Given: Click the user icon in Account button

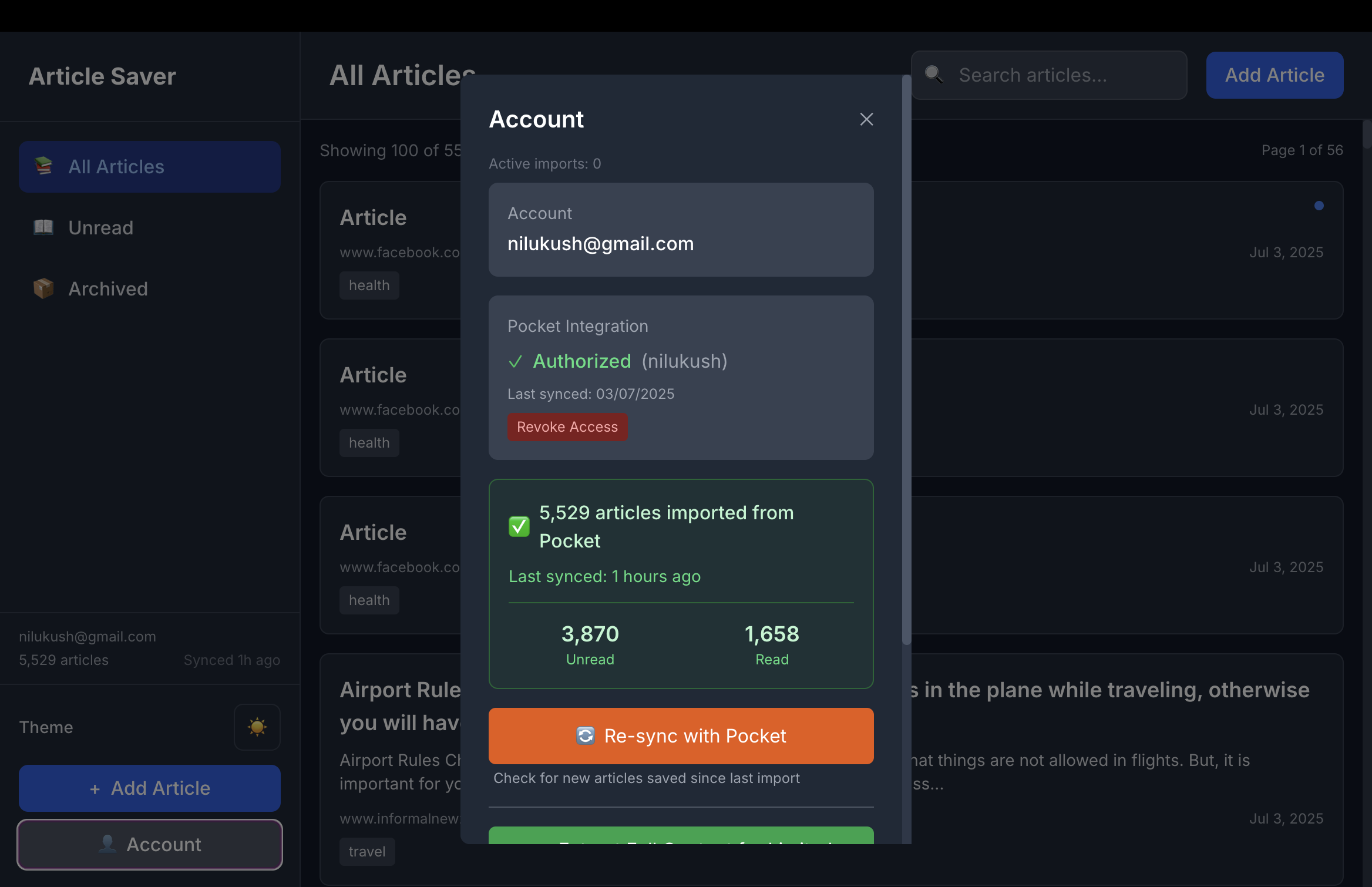Looking at the screenshot, I should pos(107,844).
